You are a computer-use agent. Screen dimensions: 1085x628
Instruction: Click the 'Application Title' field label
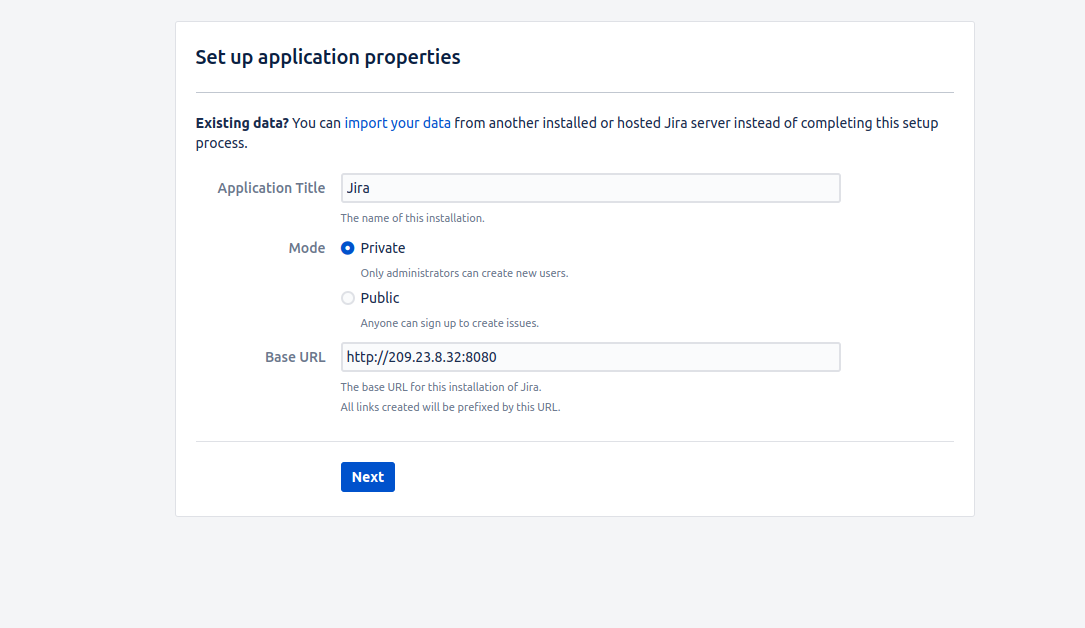271,188
